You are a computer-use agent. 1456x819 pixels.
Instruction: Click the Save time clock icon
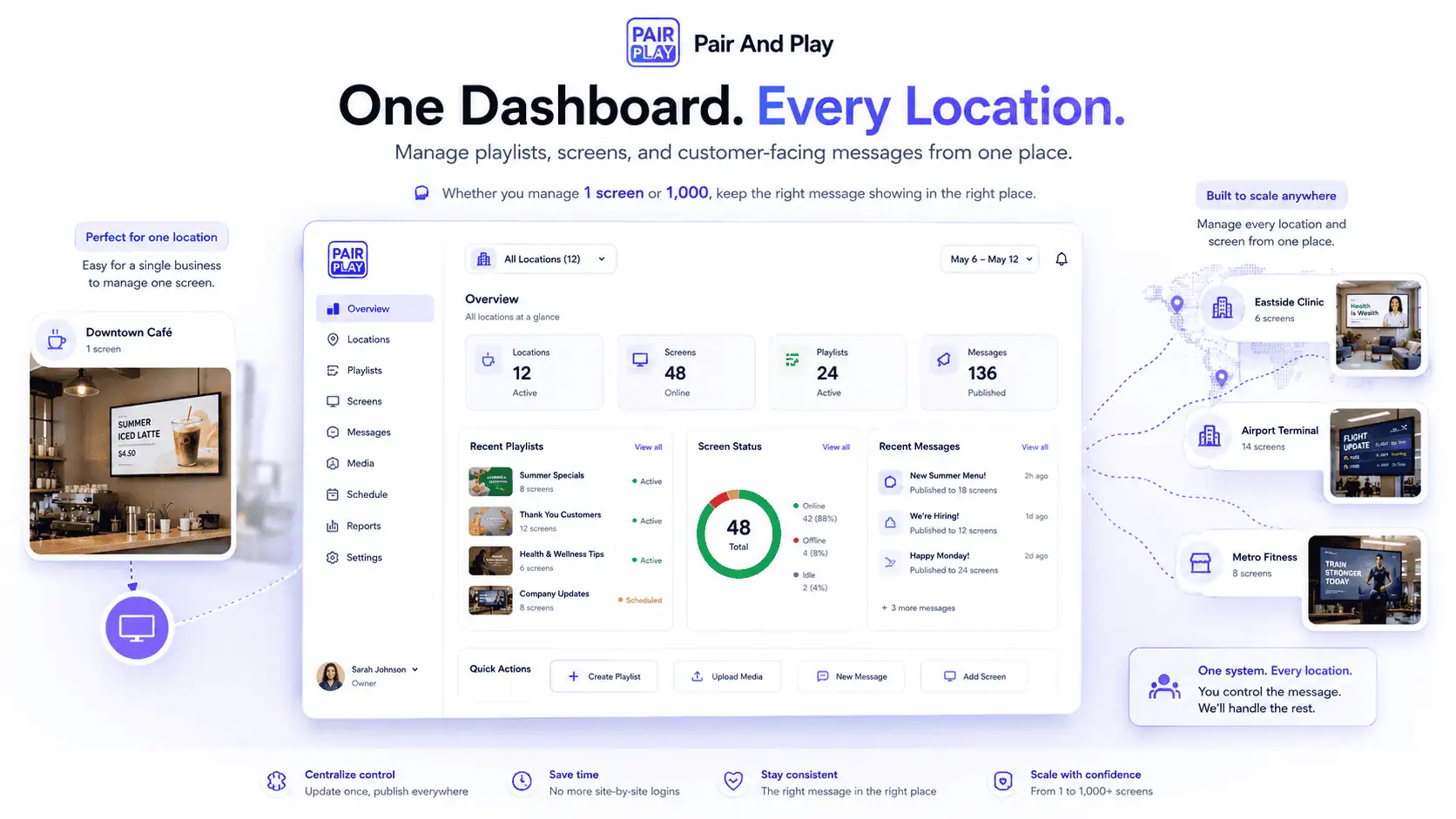522,782
